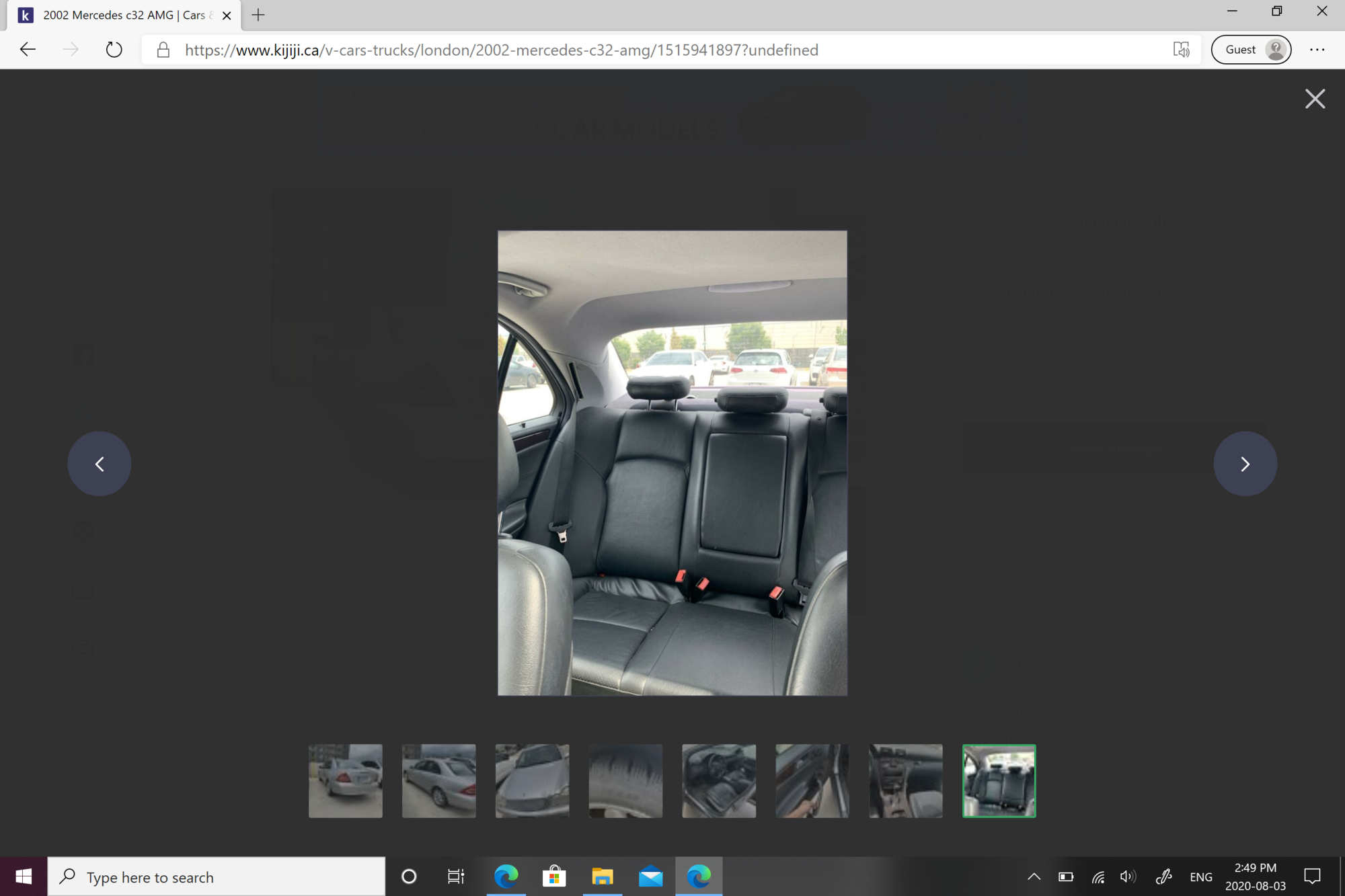This screenshot has height=896, width=1345.
Task: Go to the previous photo with left arrow
Action: click(100, 464)
